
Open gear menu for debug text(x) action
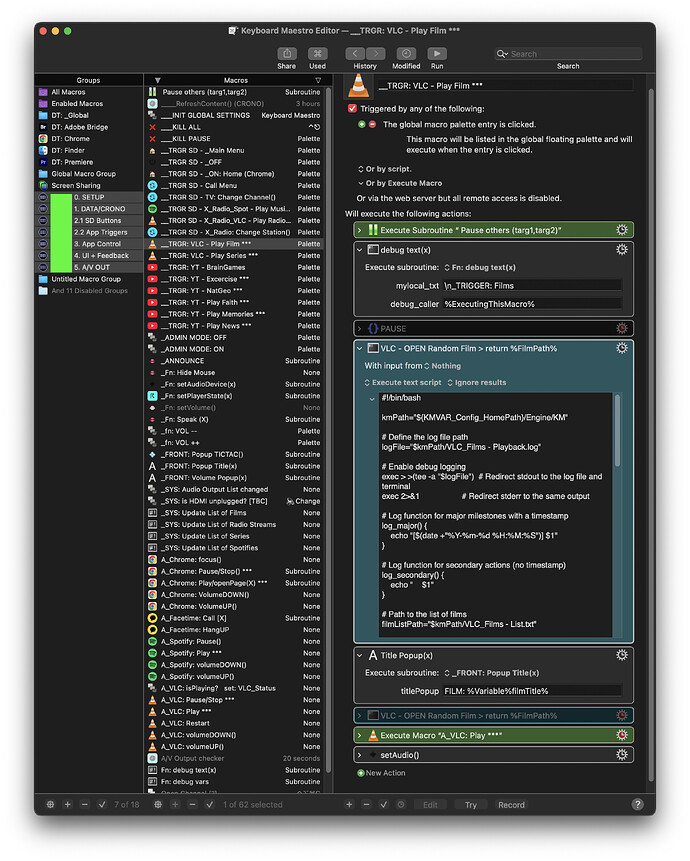[x=621, y=249]
